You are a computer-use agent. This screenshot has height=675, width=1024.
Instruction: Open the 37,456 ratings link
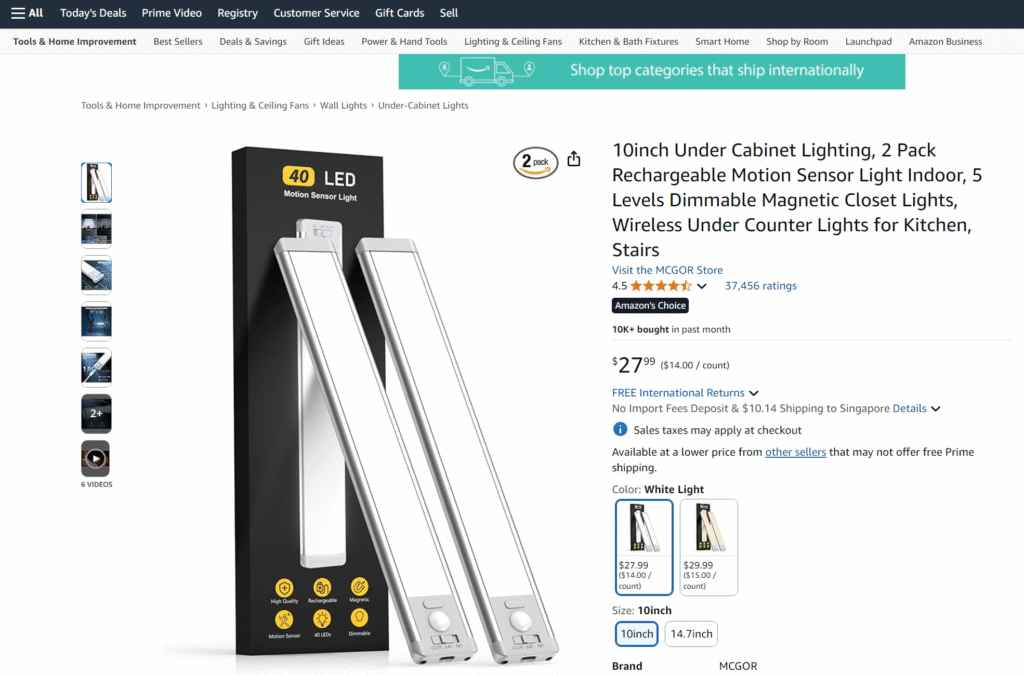tap(760, 286)
